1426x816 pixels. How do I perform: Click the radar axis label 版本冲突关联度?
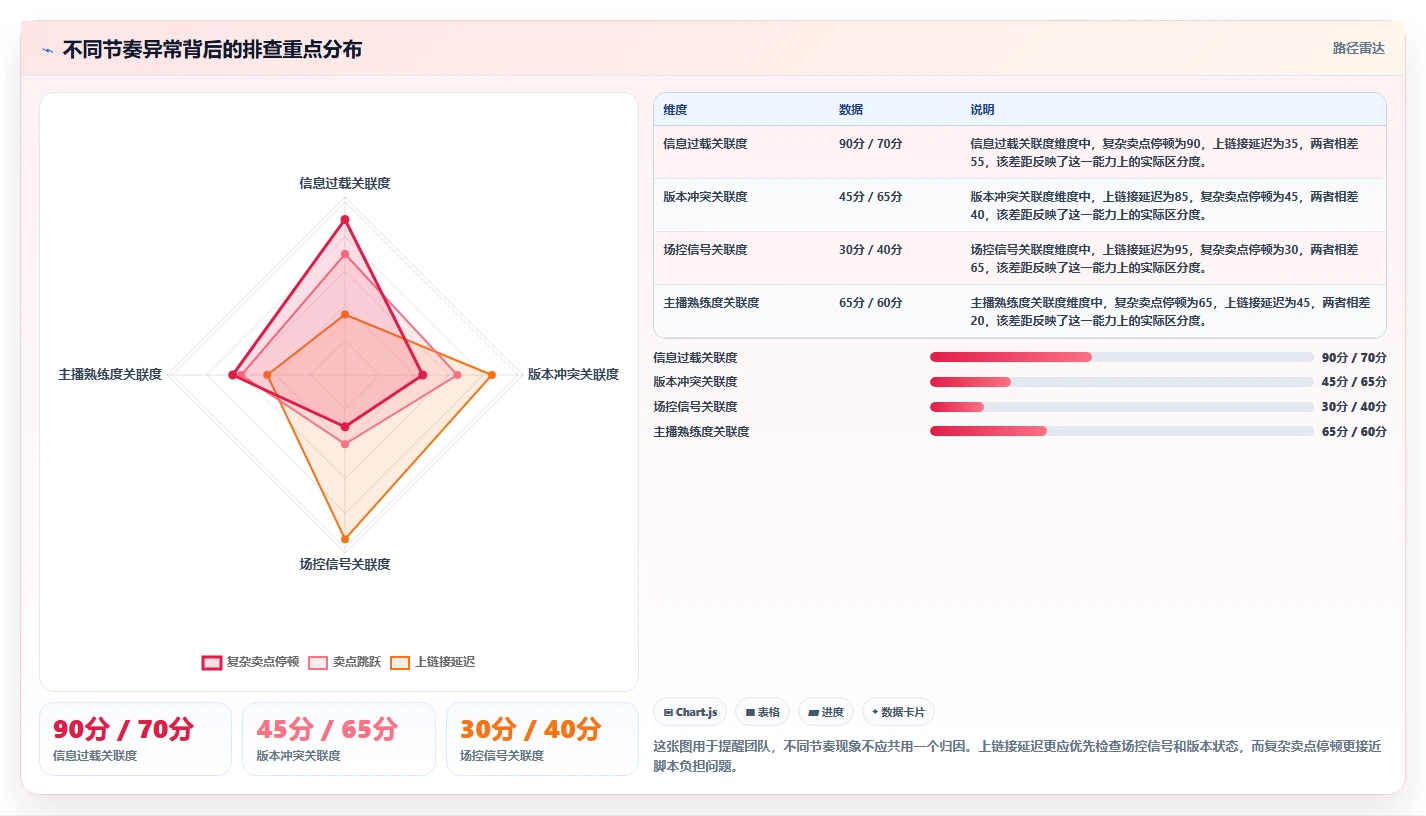point(574,374)
